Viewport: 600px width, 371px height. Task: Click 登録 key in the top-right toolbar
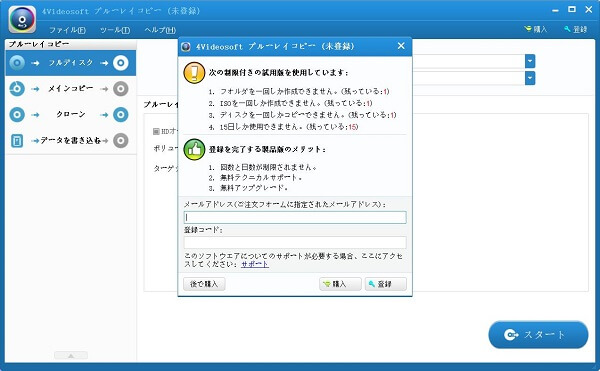point(576,29)
